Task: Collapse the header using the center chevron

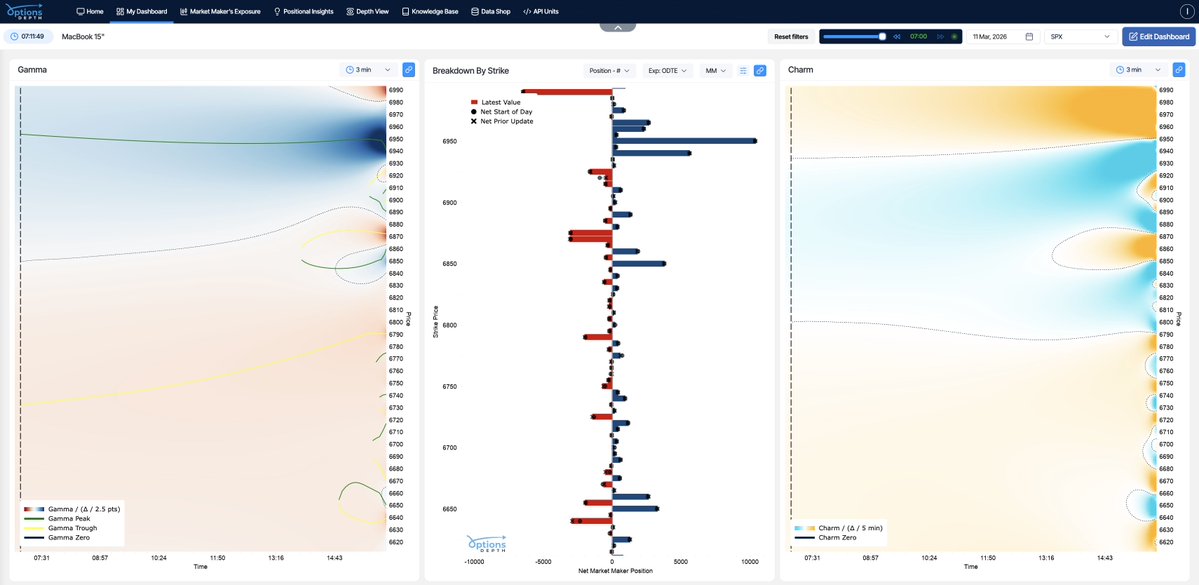Action: tap(617, 25)
